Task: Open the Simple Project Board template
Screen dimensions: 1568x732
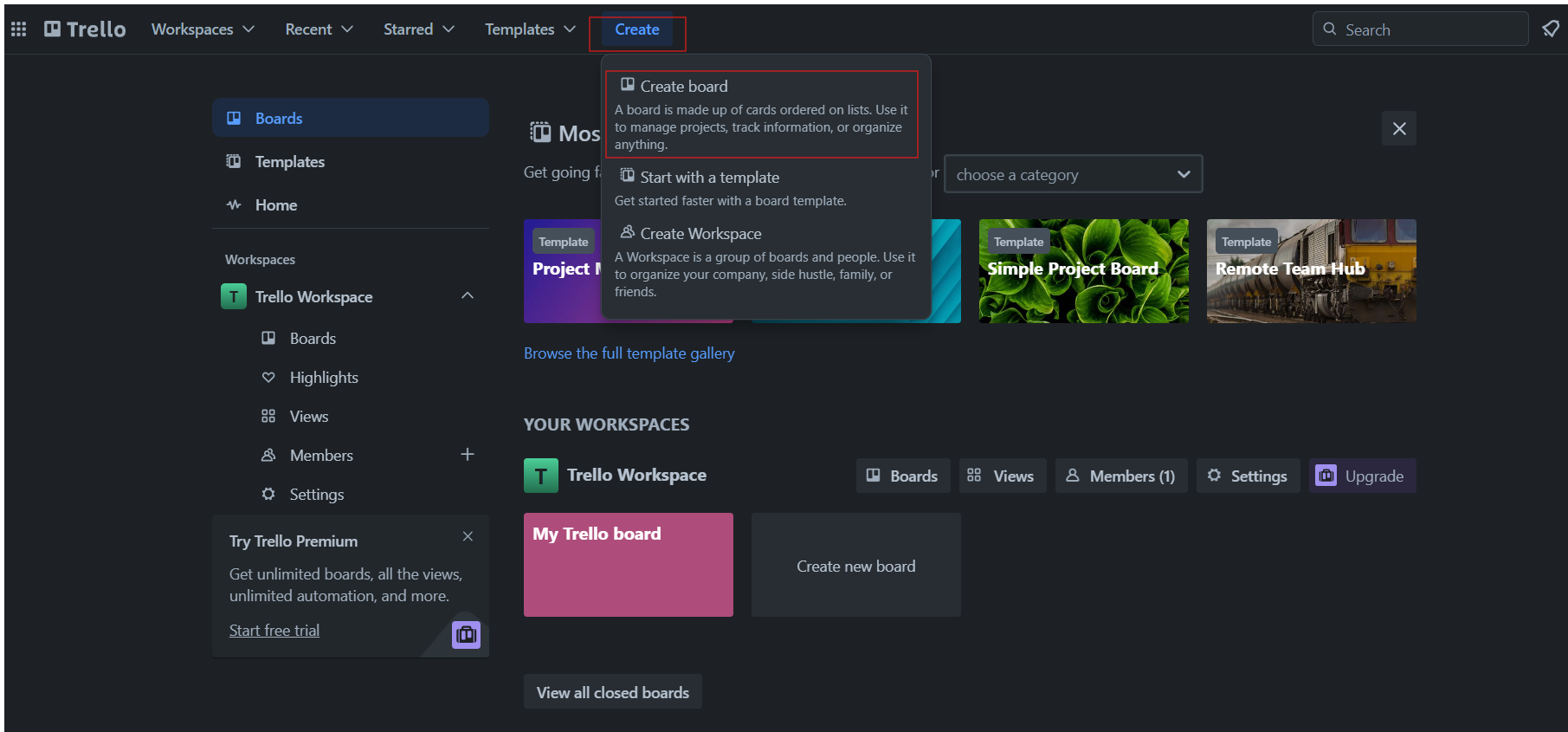Action: coord(1084,271)
